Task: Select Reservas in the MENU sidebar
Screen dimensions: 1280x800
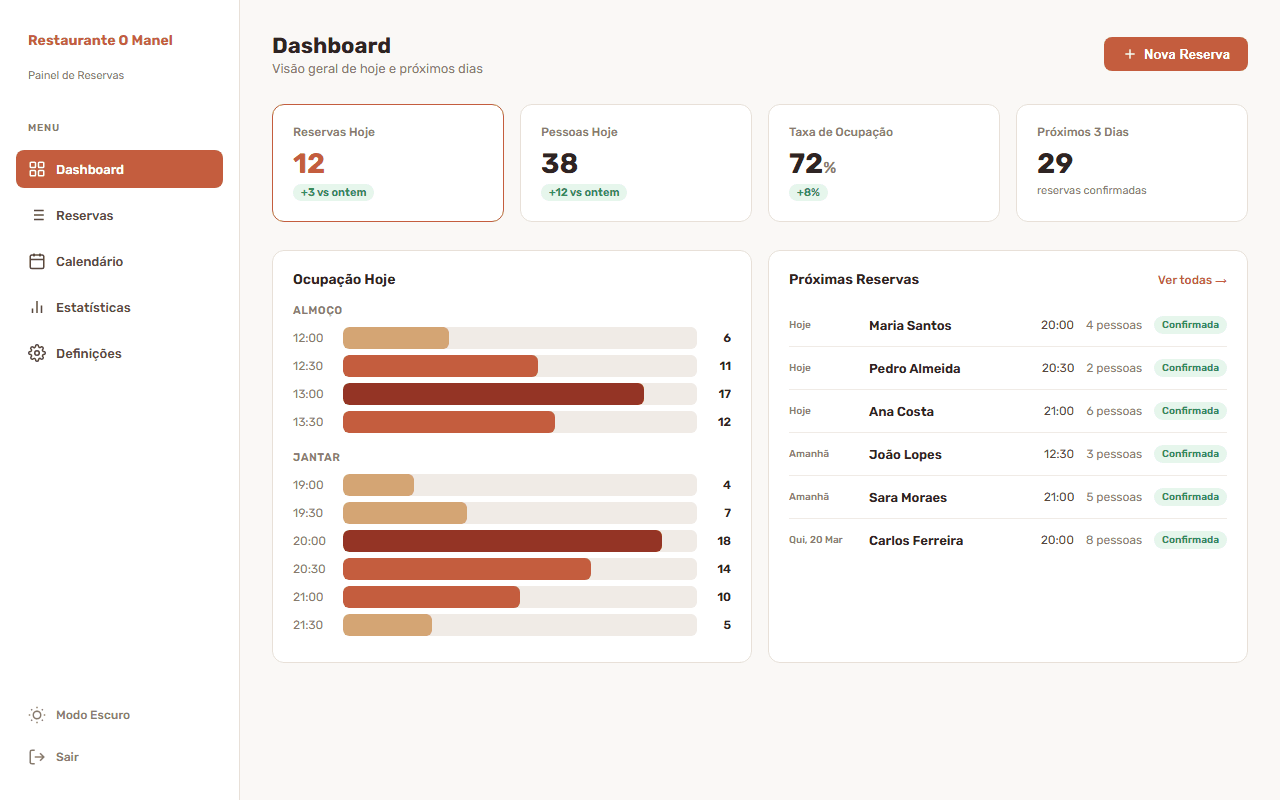Action: pos(85,215)
